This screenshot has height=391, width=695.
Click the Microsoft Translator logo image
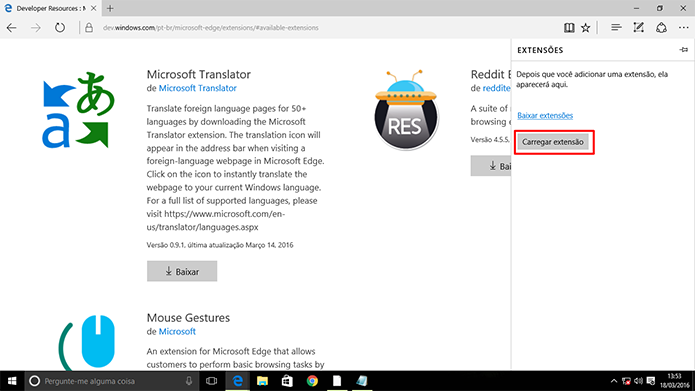tap(78, 110)
